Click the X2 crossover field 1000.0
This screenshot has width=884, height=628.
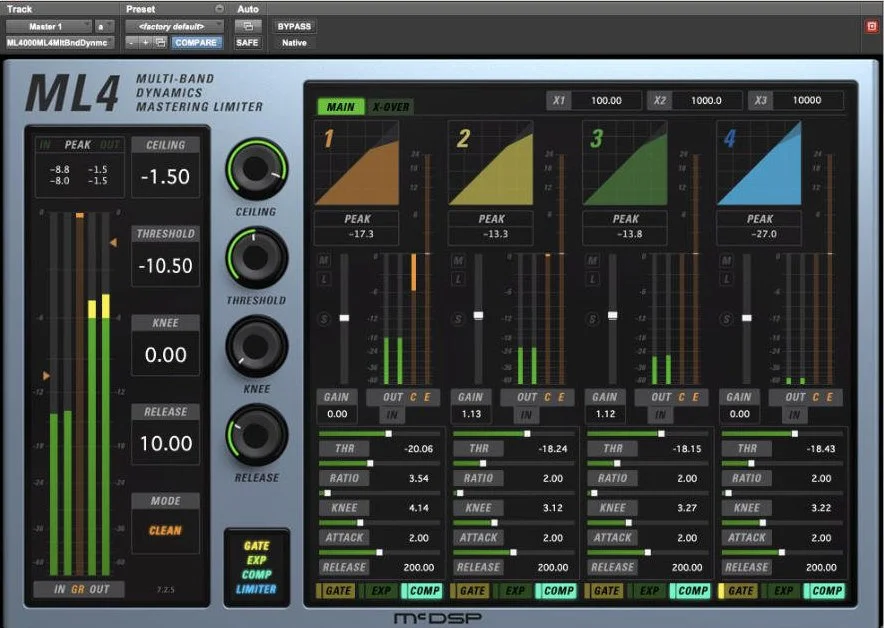coord(707,100)
